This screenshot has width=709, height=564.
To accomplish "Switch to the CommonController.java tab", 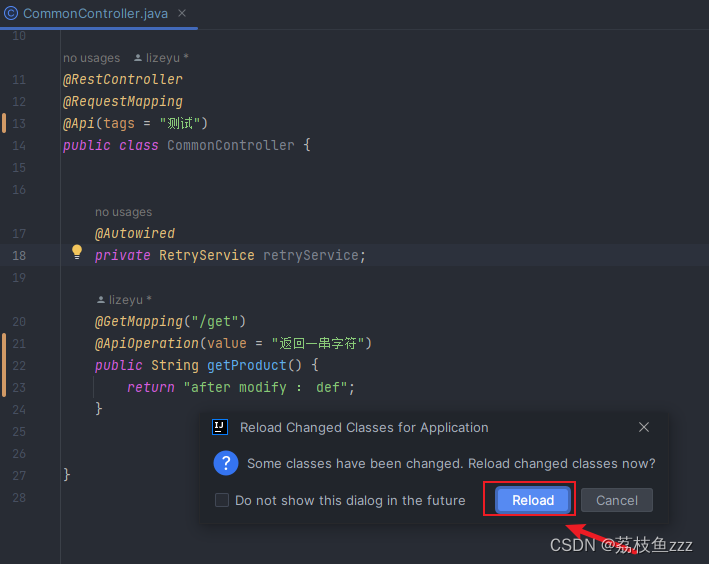I will click(x=95, y=14).
